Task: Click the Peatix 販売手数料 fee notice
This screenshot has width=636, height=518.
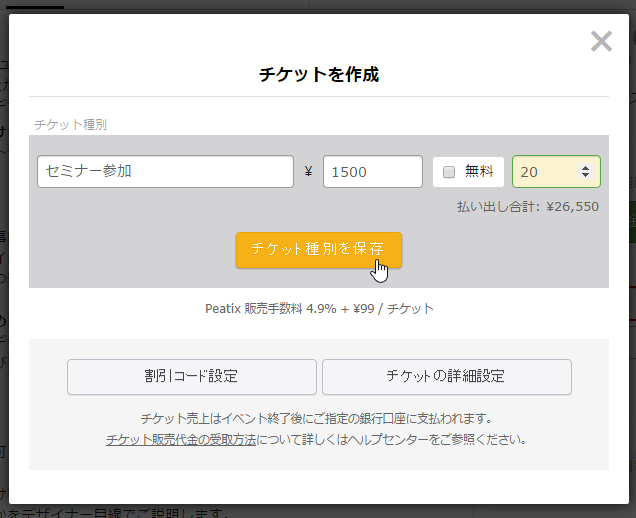Action: (x=318, y=309)
